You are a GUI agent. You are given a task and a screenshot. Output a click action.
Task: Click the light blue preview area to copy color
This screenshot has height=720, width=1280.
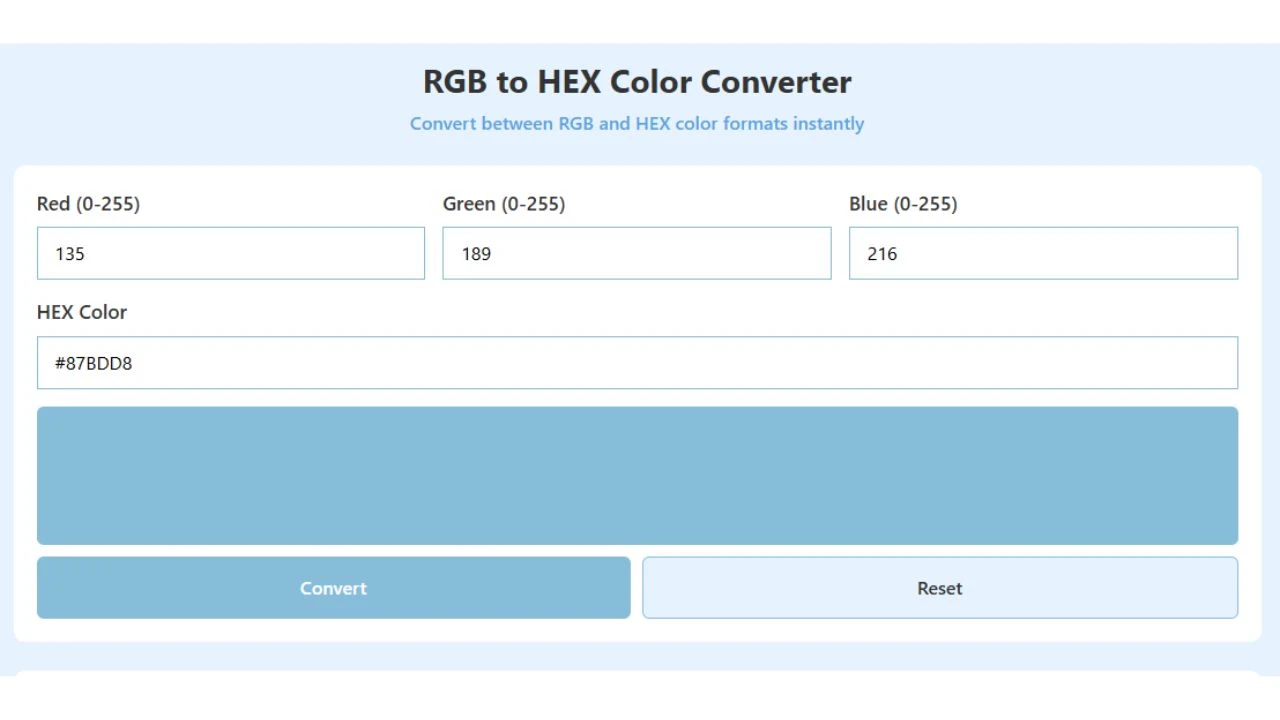click(x=637, y=475)
